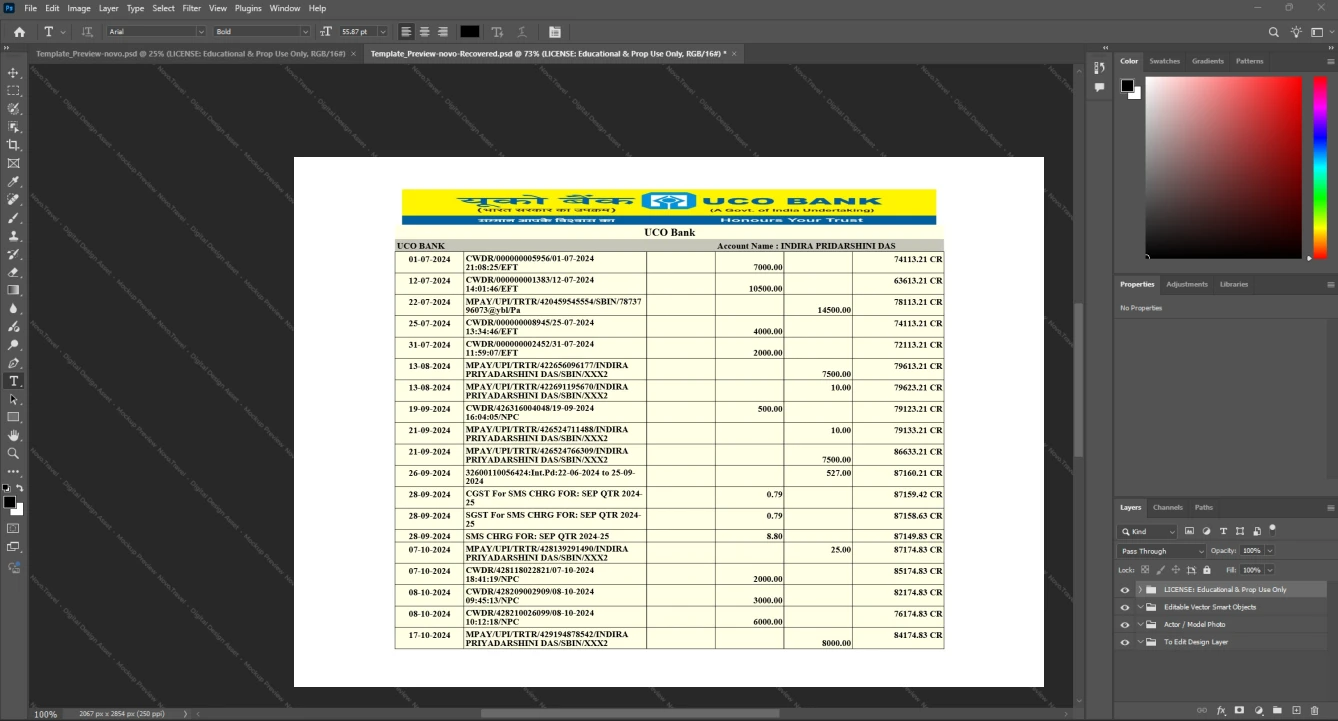
Task: Click the zoom level field showing 100%
Action: [46, 714]
